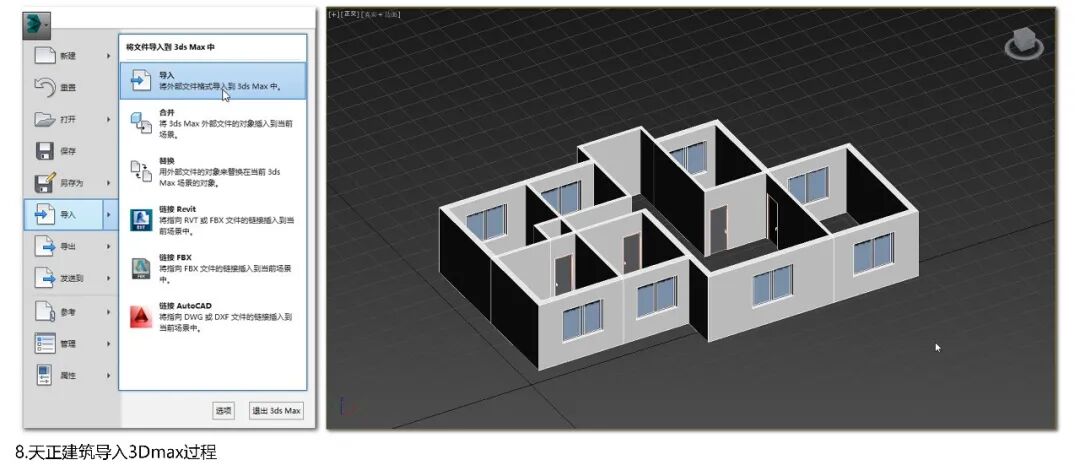
Task: Click the 发送到 (Send To) icon
Action: click(x=45, y=278)
